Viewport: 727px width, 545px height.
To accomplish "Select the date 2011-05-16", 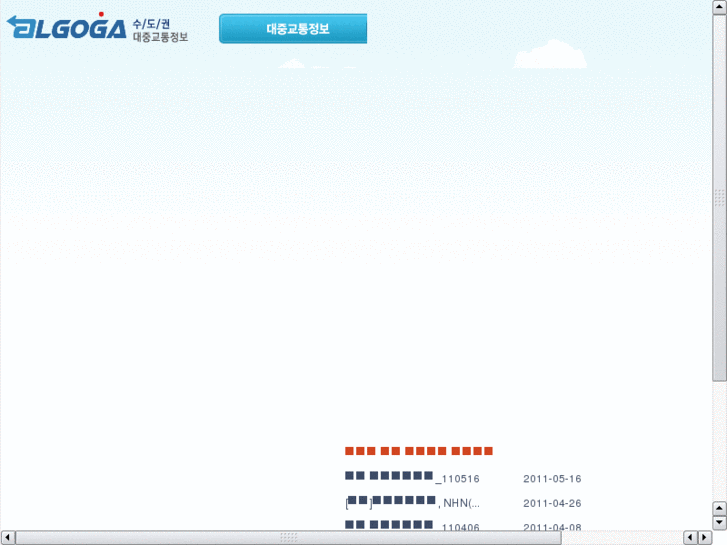I will pyautogui.click(x=552, y=479).
